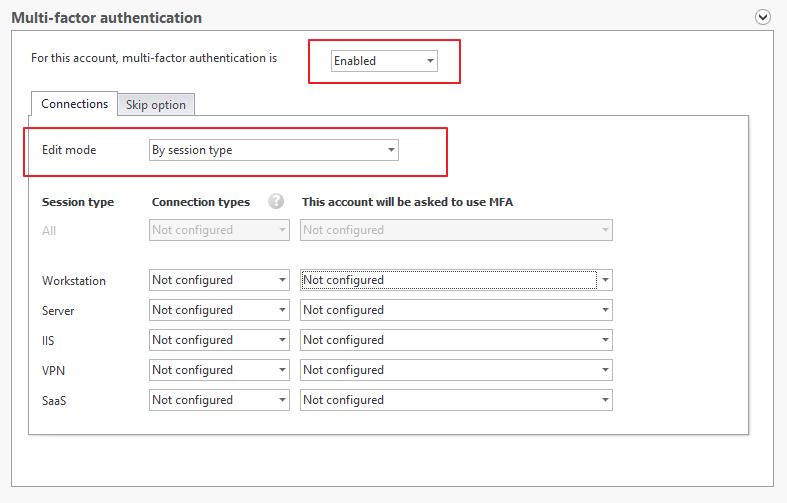Click the disabled All MFA prompt dropdown
The image size is (787, 503).
(456, 230)
